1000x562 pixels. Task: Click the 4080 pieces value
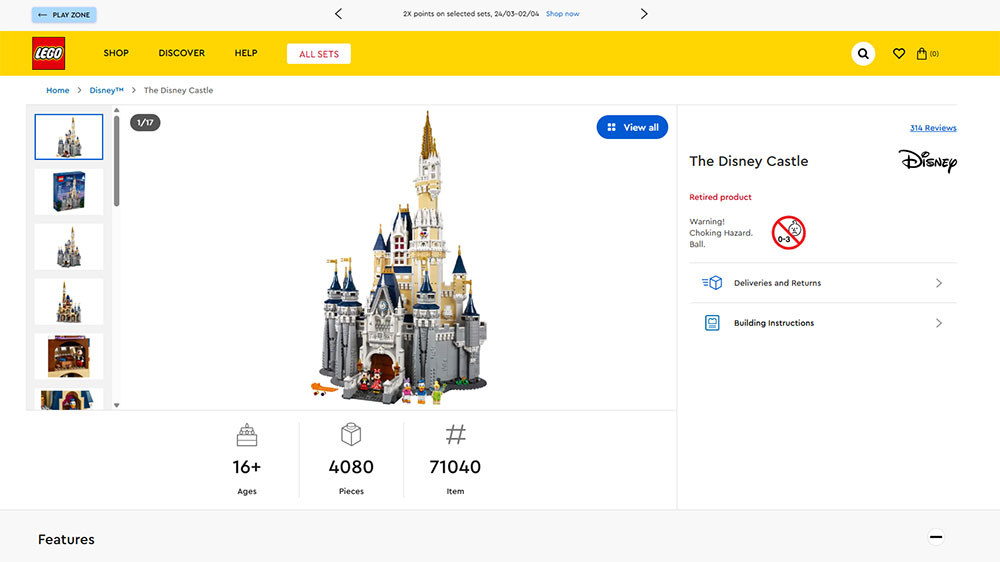pyautogui.click(x=351, y=467)
